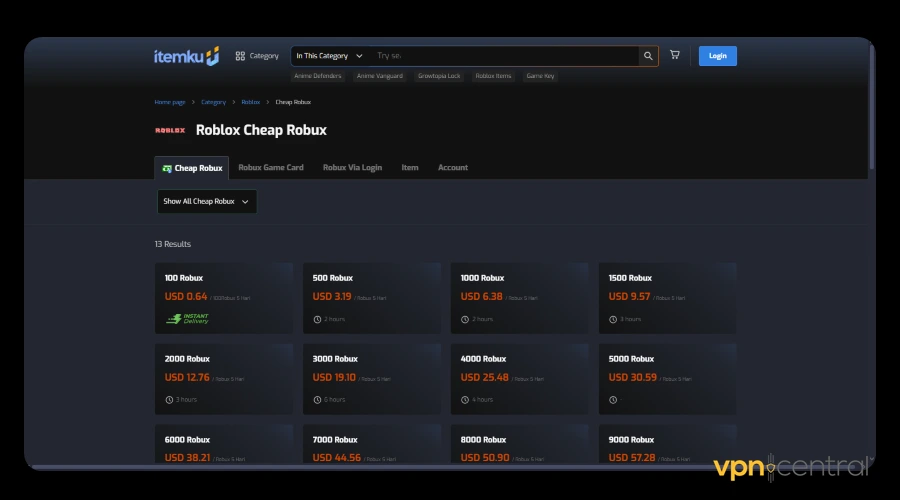
Task: Switch to the Robux Game Card tab
Action: click(271, 168)
